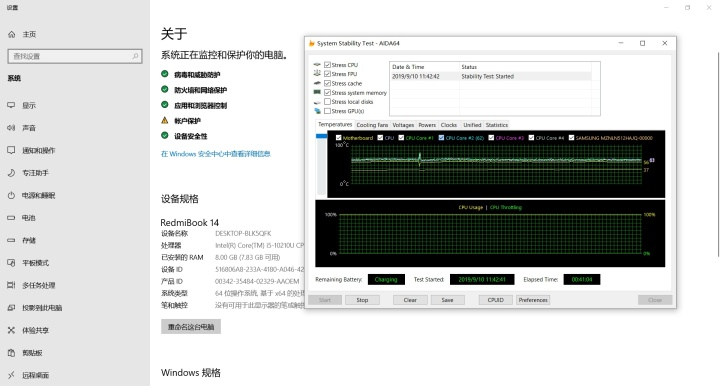Open Display (显示) settings icon

(11, 106)
